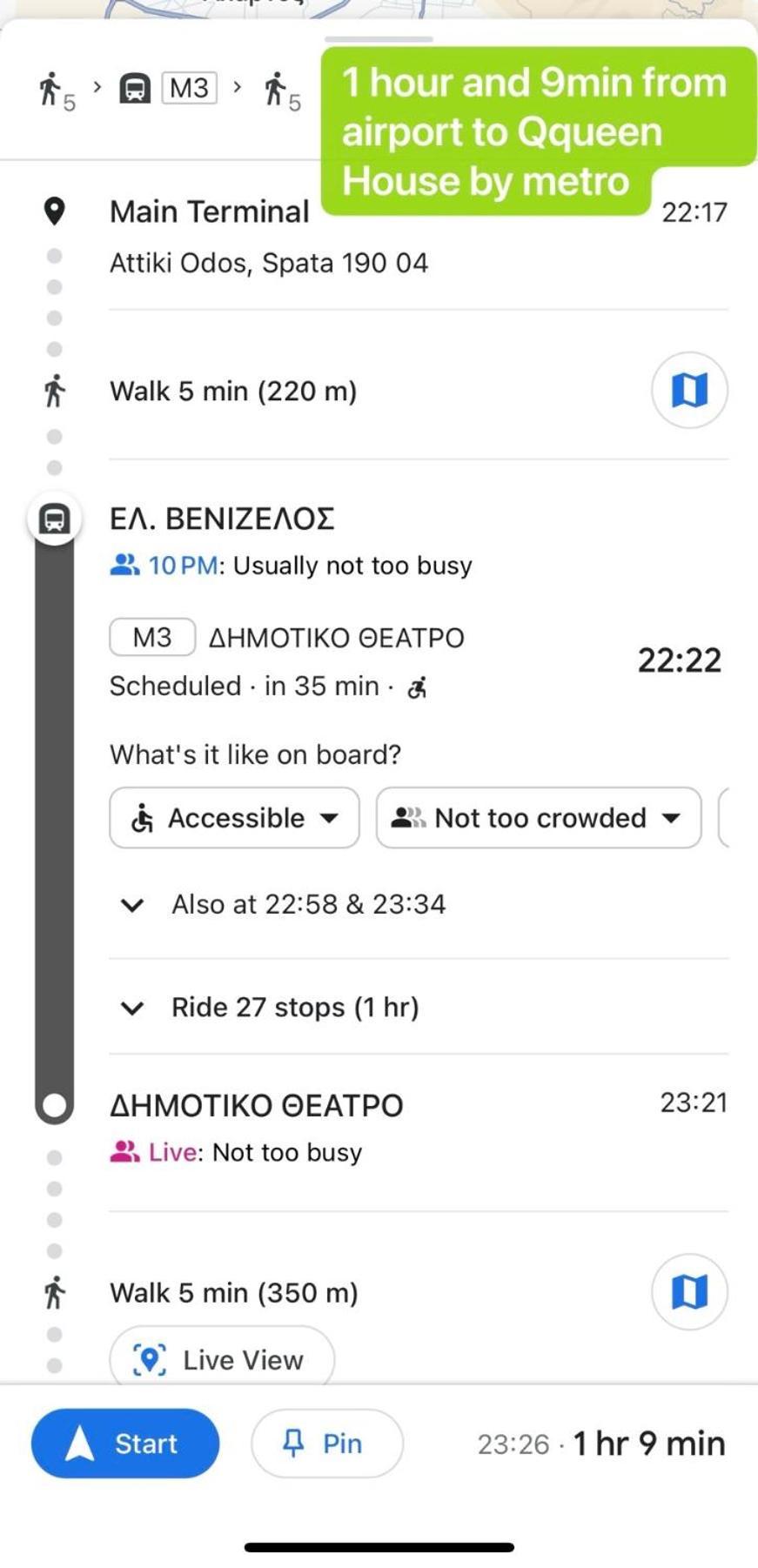This screenshot has height=1568, width=758.
Task: Pin this route with the Pin button
Action: (327, 1443)
